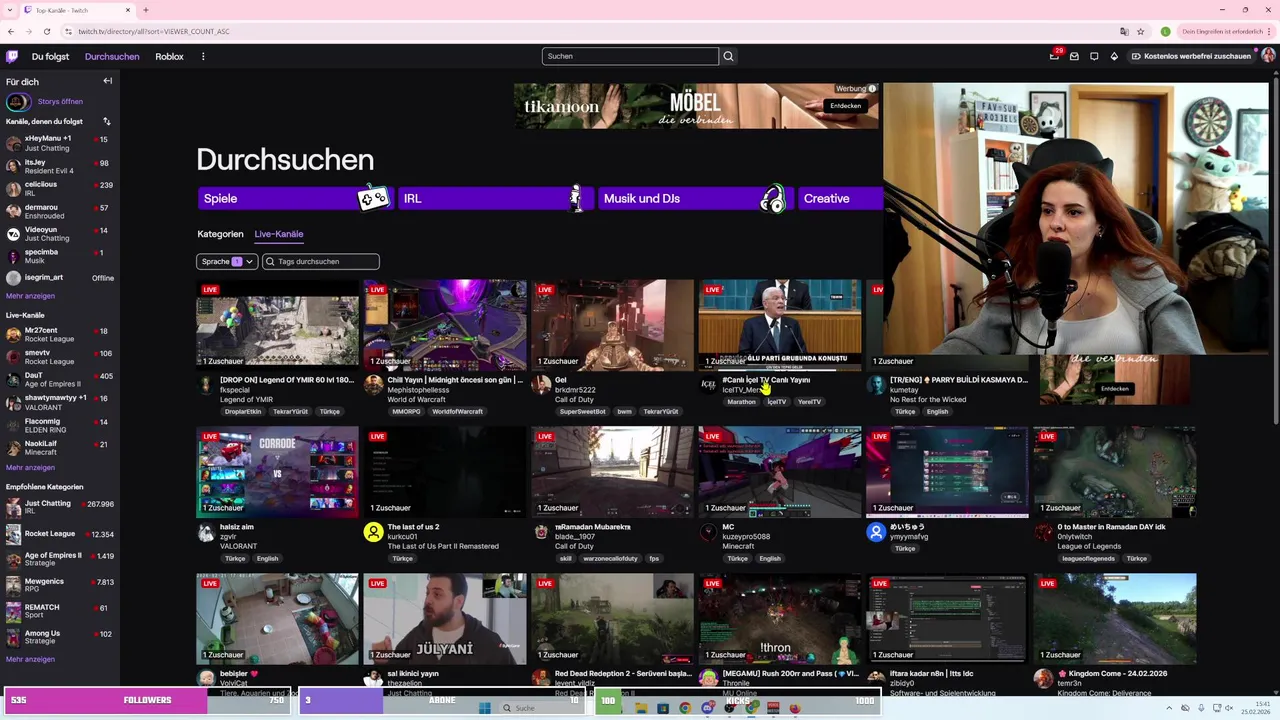Screen dimensions: 1280x720
Task: Click the ad info icon beside Werbung
Action: [x=872, y=89]
